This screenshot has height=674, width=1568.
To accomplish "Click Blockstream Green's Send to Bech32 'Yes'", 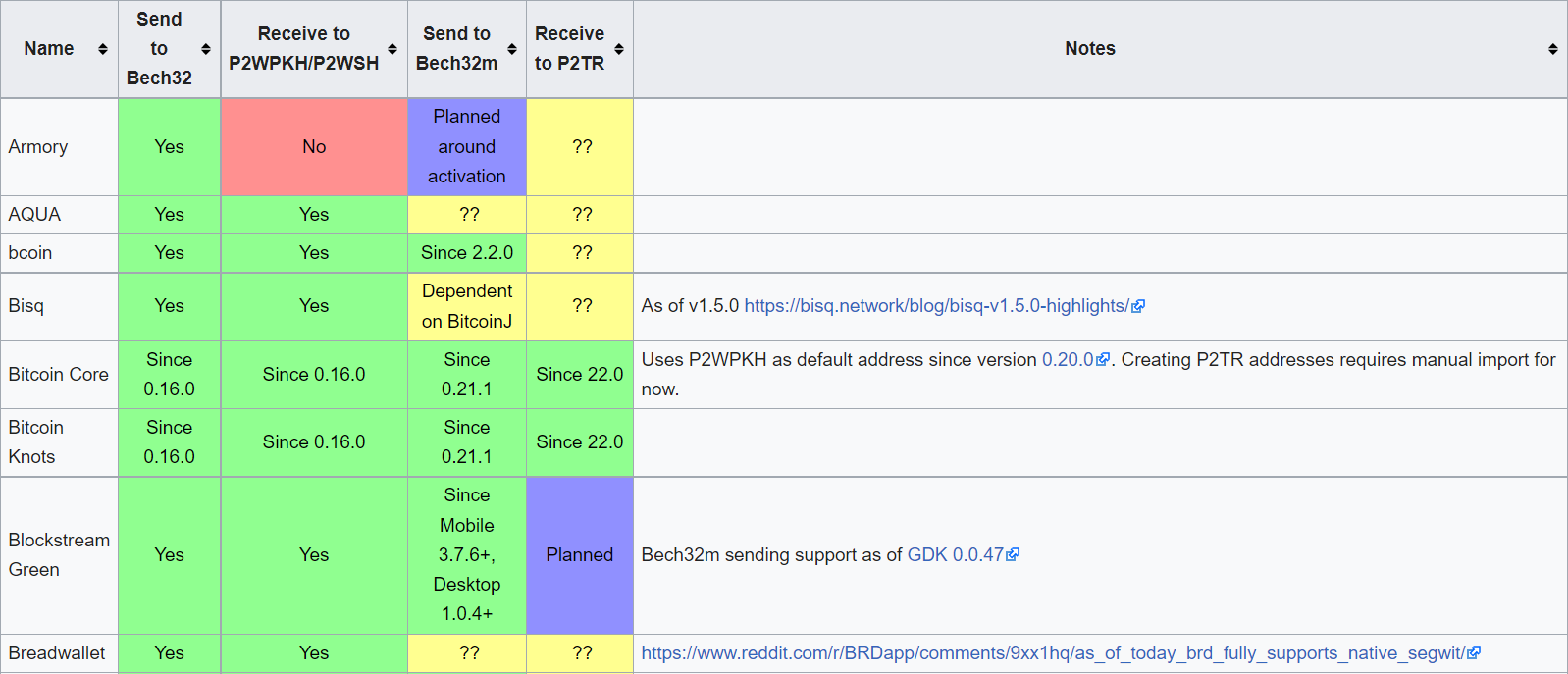I will 169,555.
